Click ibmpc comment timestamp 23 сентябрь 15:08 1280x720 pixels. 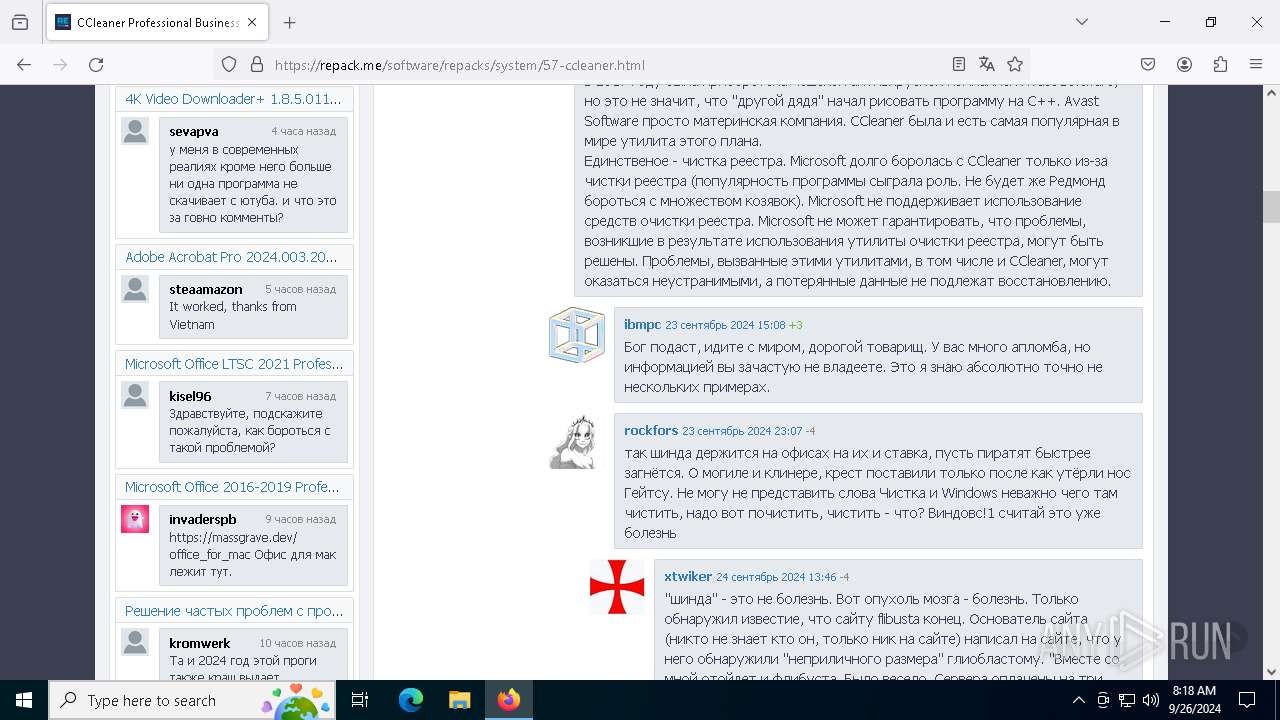(x=725, y=325)
